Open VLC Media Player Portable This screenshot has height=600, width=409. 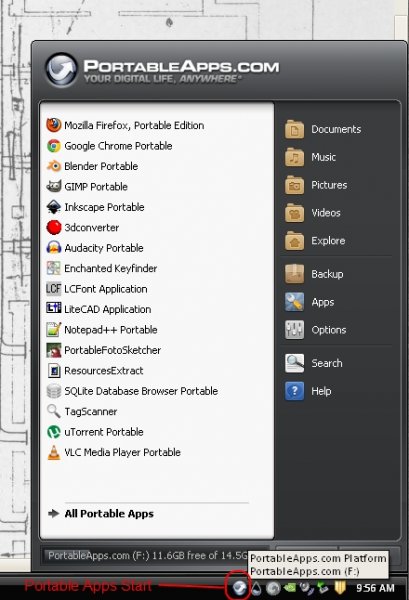point(114,452)
